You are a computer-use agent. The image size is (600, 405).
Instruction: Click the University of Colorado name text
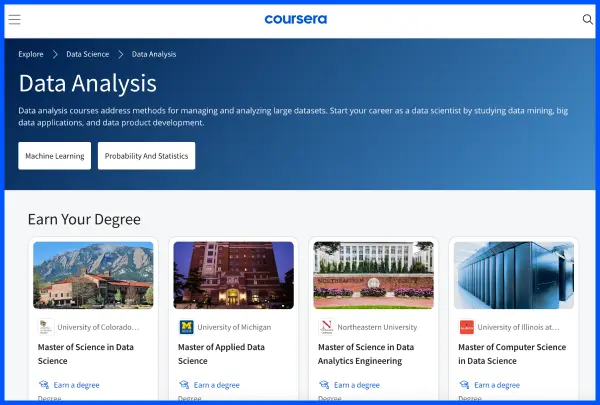click(98, 327)
